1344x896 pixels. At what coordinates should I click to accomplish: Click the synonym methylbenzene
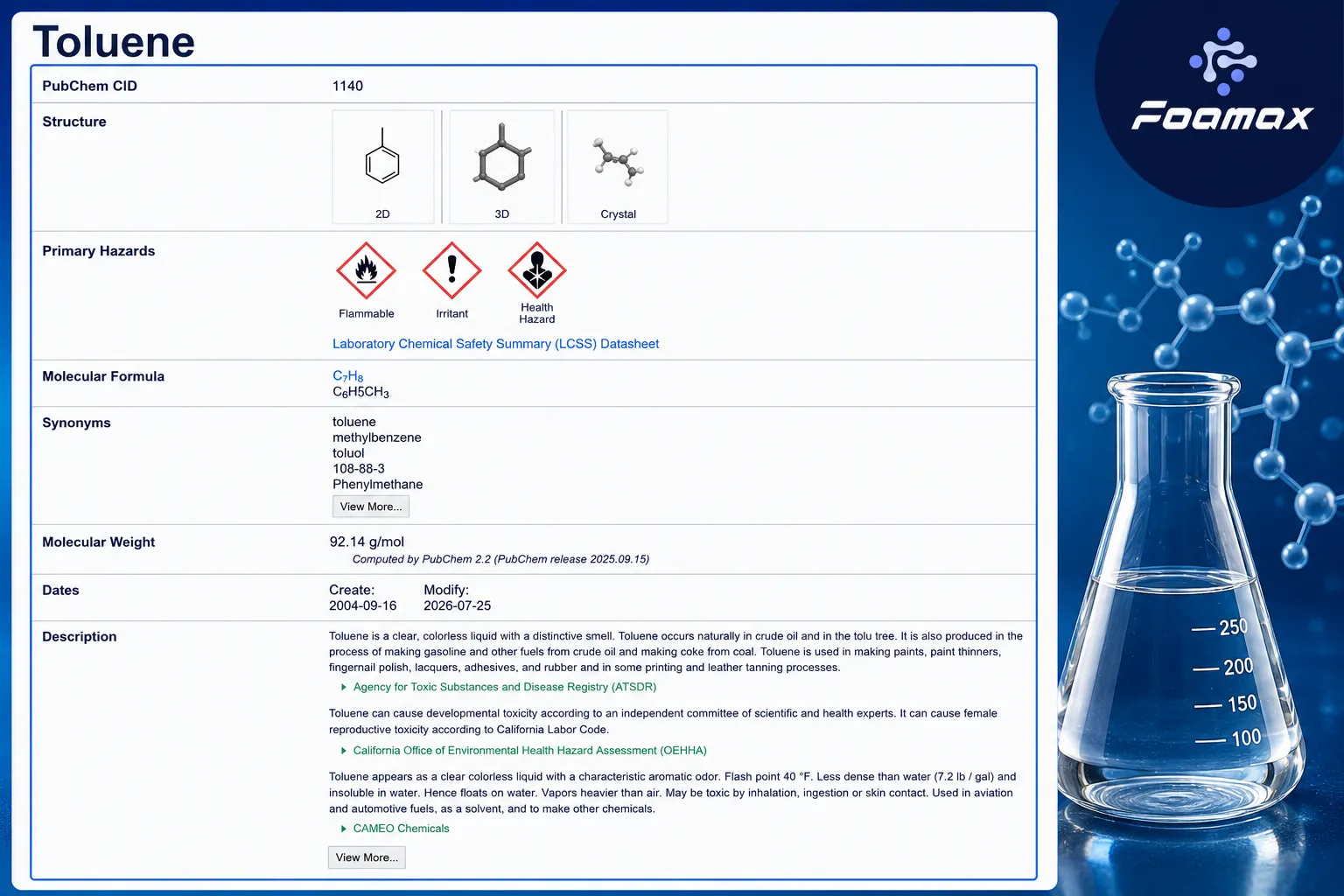(x=377, y=437)
